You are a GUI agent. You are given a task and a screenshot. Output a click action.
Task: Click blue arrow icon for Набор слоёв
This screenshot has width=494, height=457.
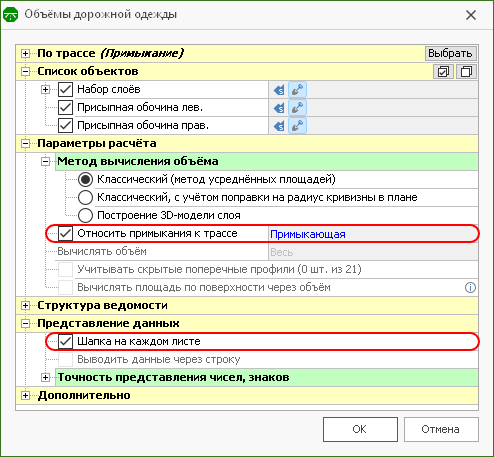279,90
